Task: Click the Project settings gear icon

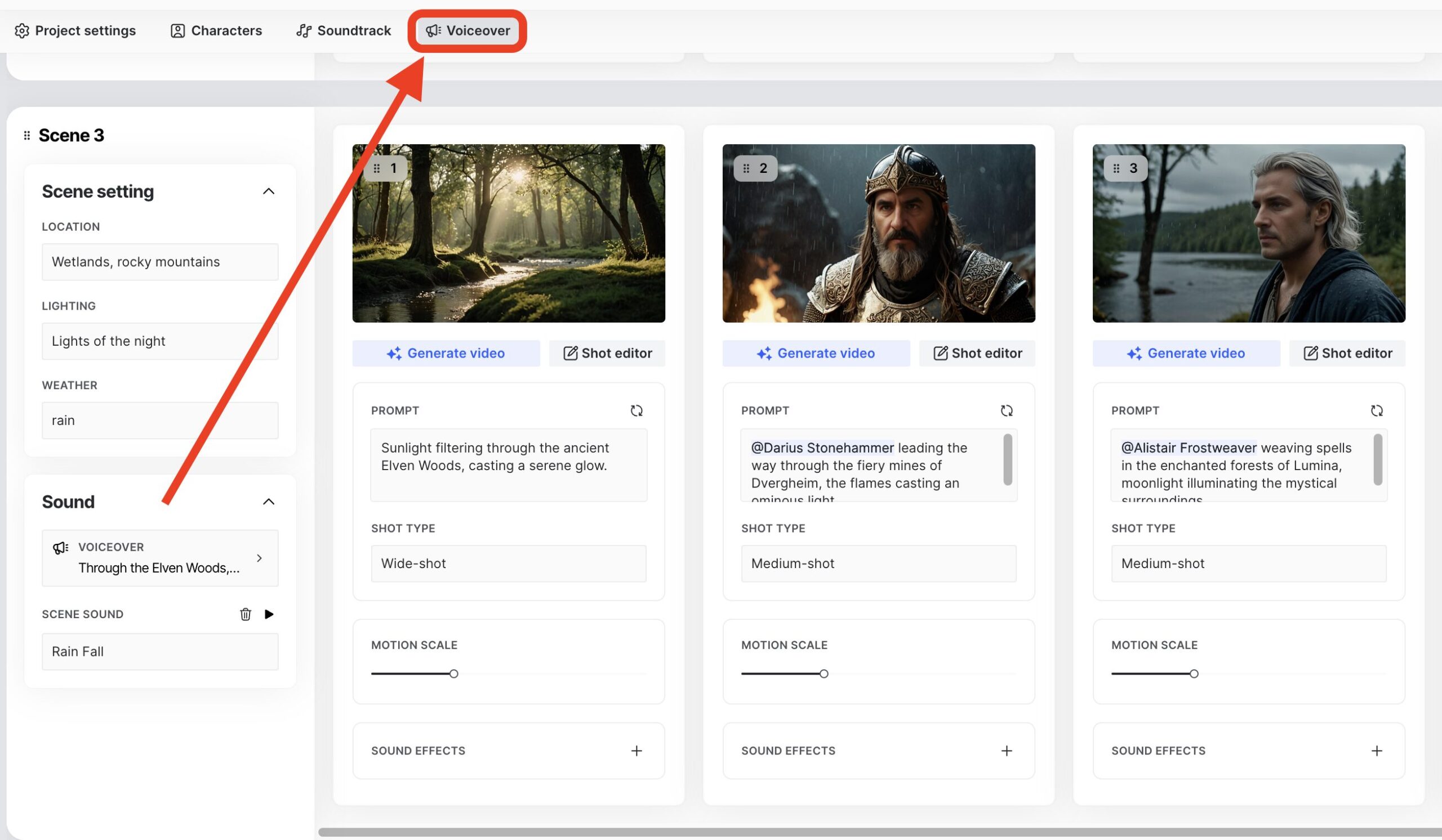Action: tap(22, 30)
